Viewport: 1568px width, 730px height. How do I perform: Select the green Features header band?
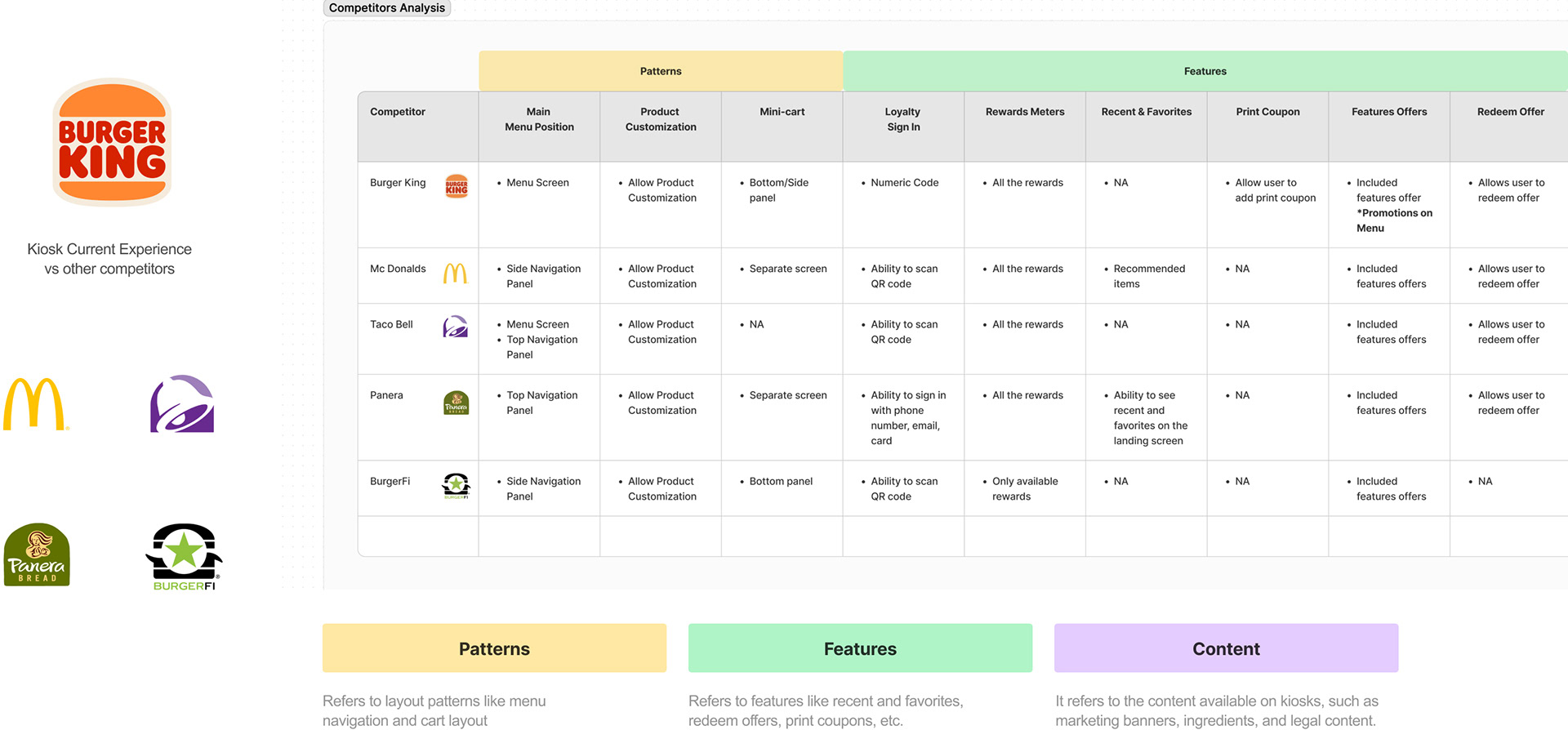tap(1205, 71)
